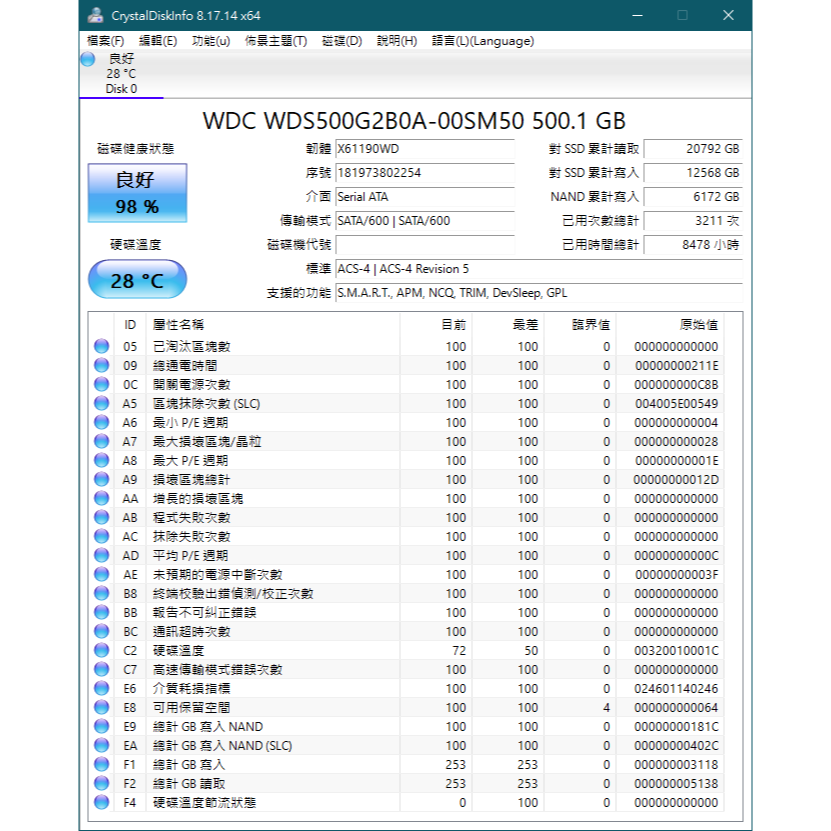Click the status orb for attribute AB
This screenshot has height=831, width=831.
click(x=101, y=517)
